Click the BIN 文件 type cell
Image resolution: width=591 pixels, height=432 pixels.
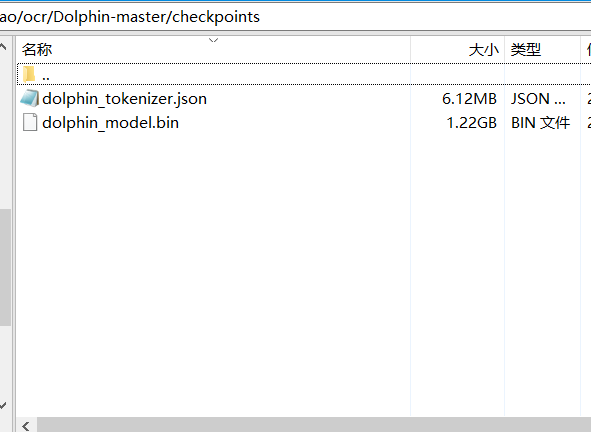[x=540, y=123]
